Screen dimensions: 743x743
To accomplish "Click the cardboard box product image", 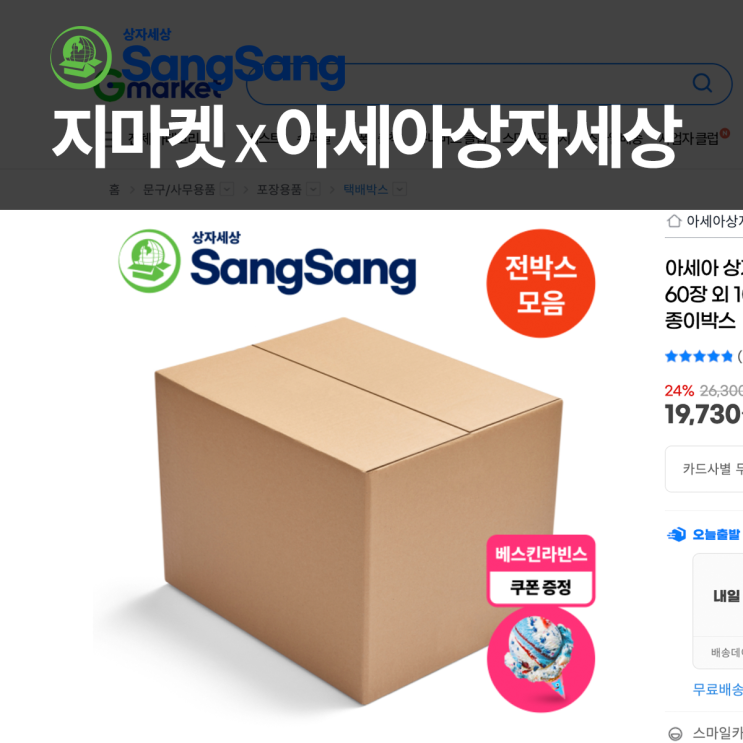I will (x=359, y=511).
